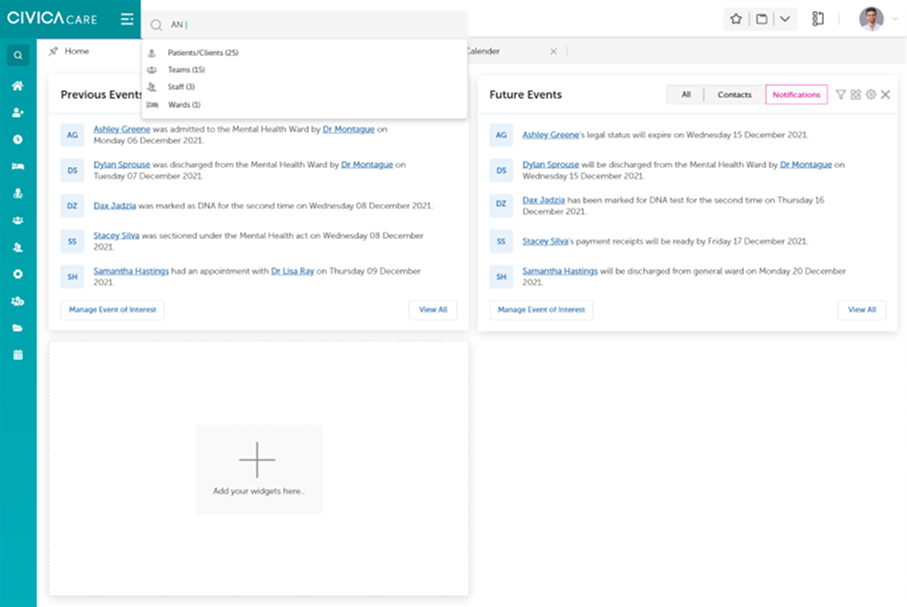Open the workflow pathway icon in top bar
Viewport: 907px width, 607px height.
click(x=817, y=19)
